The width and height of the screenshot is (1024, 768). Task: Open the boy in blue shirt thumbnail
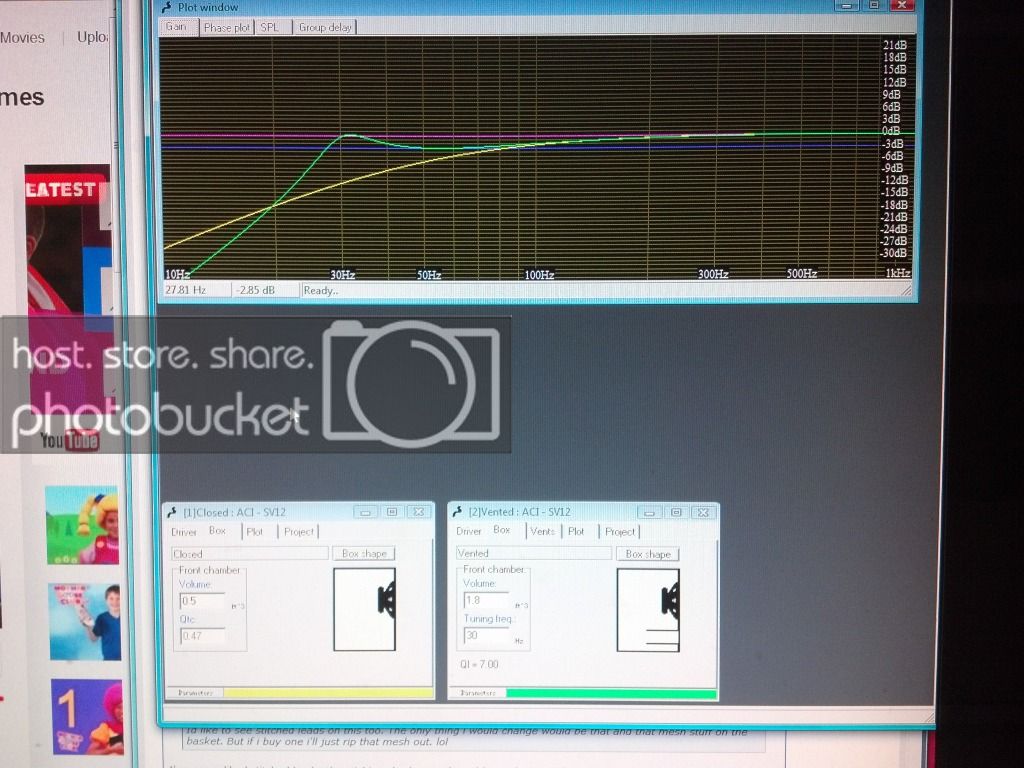pyautogui.click(x=85, y=622)
